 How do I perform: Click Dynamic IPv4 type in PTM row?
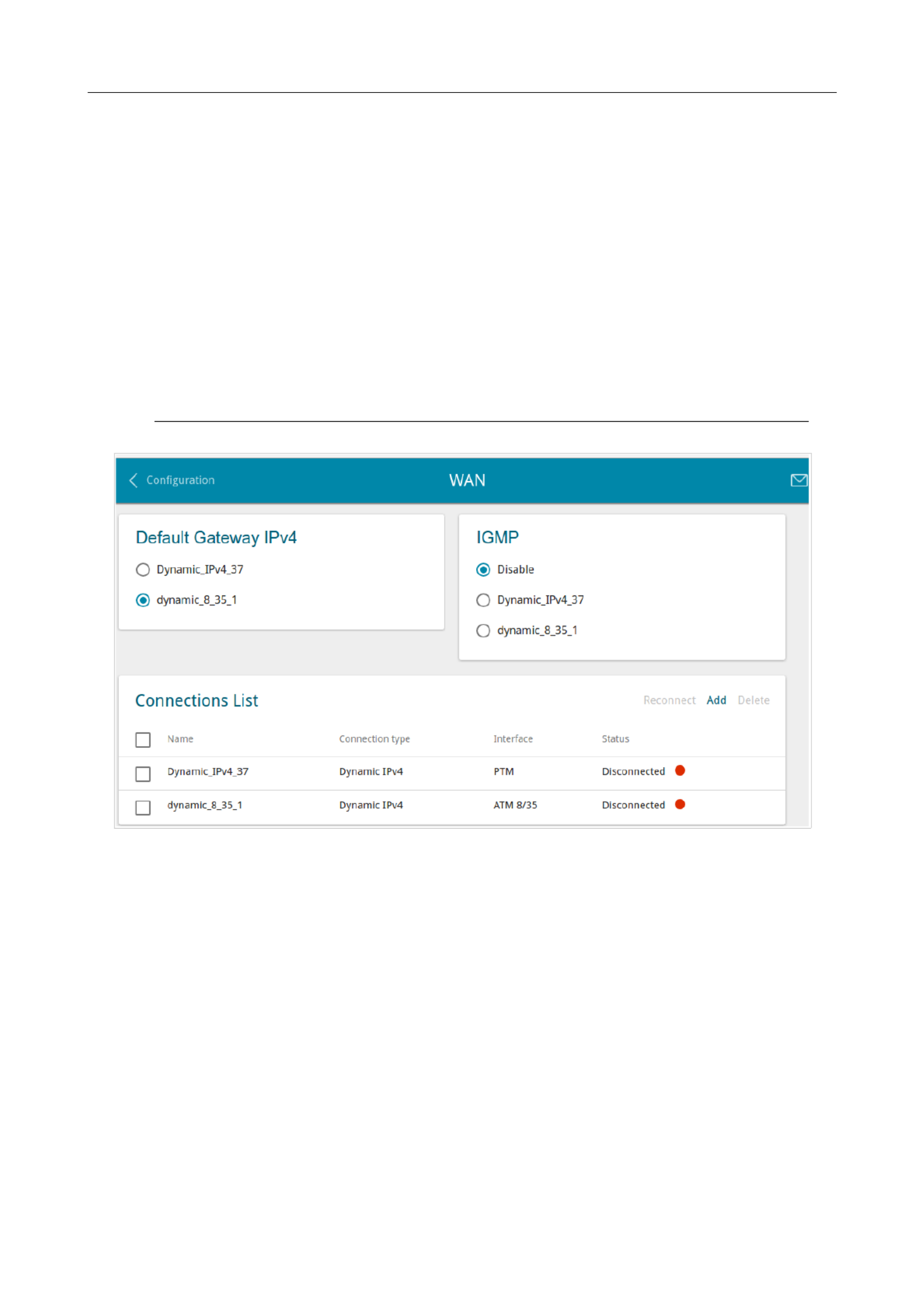click(x=371, y=772)
